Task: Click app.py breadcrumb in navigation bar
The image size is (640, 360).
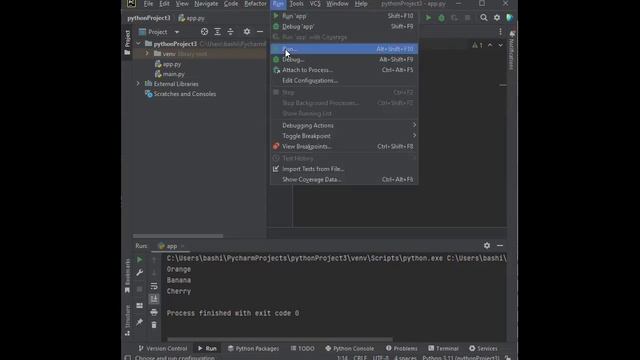Action: point(192,18)
